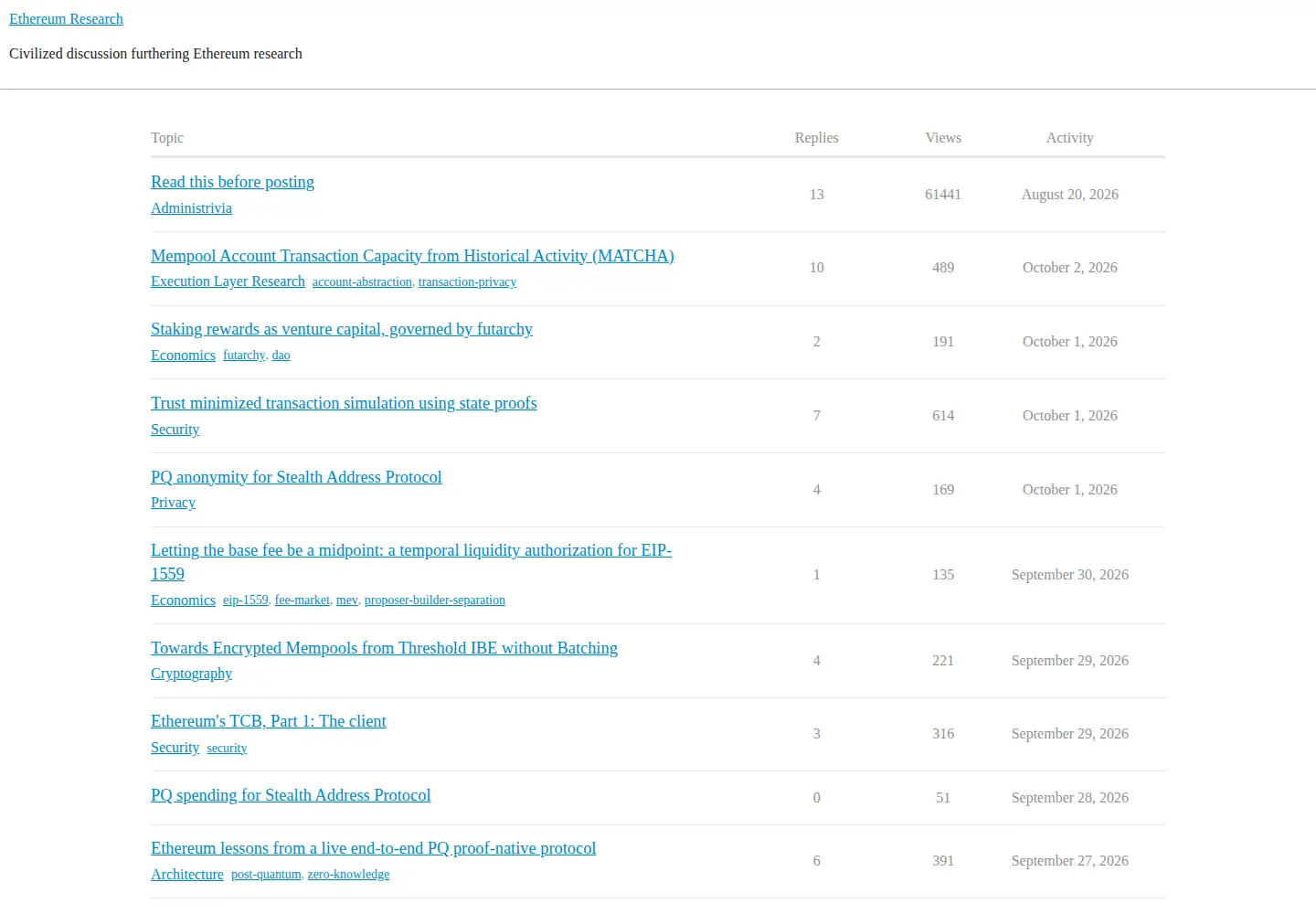
Task: Click the Activity column header
Action: (1069, 138)
